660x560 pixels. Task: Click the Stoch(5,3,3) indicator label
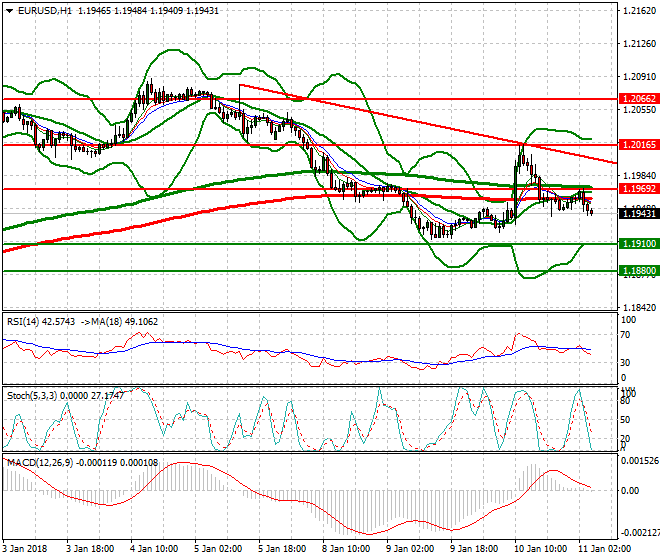coord(31,396)
